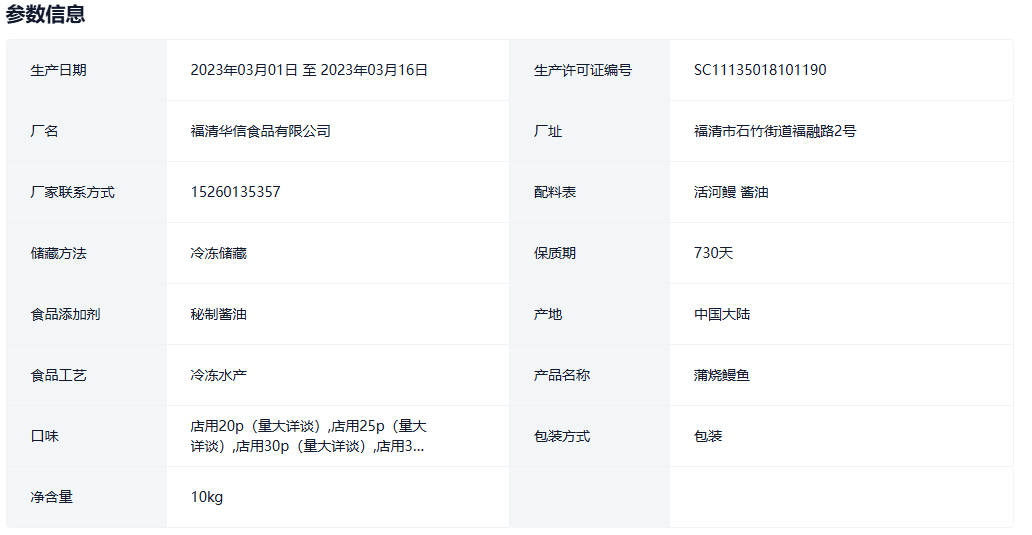Click the factory address 福清市石竹街道福融路2号
Screen dimensions: 1032x535
[x=775, y=131]
